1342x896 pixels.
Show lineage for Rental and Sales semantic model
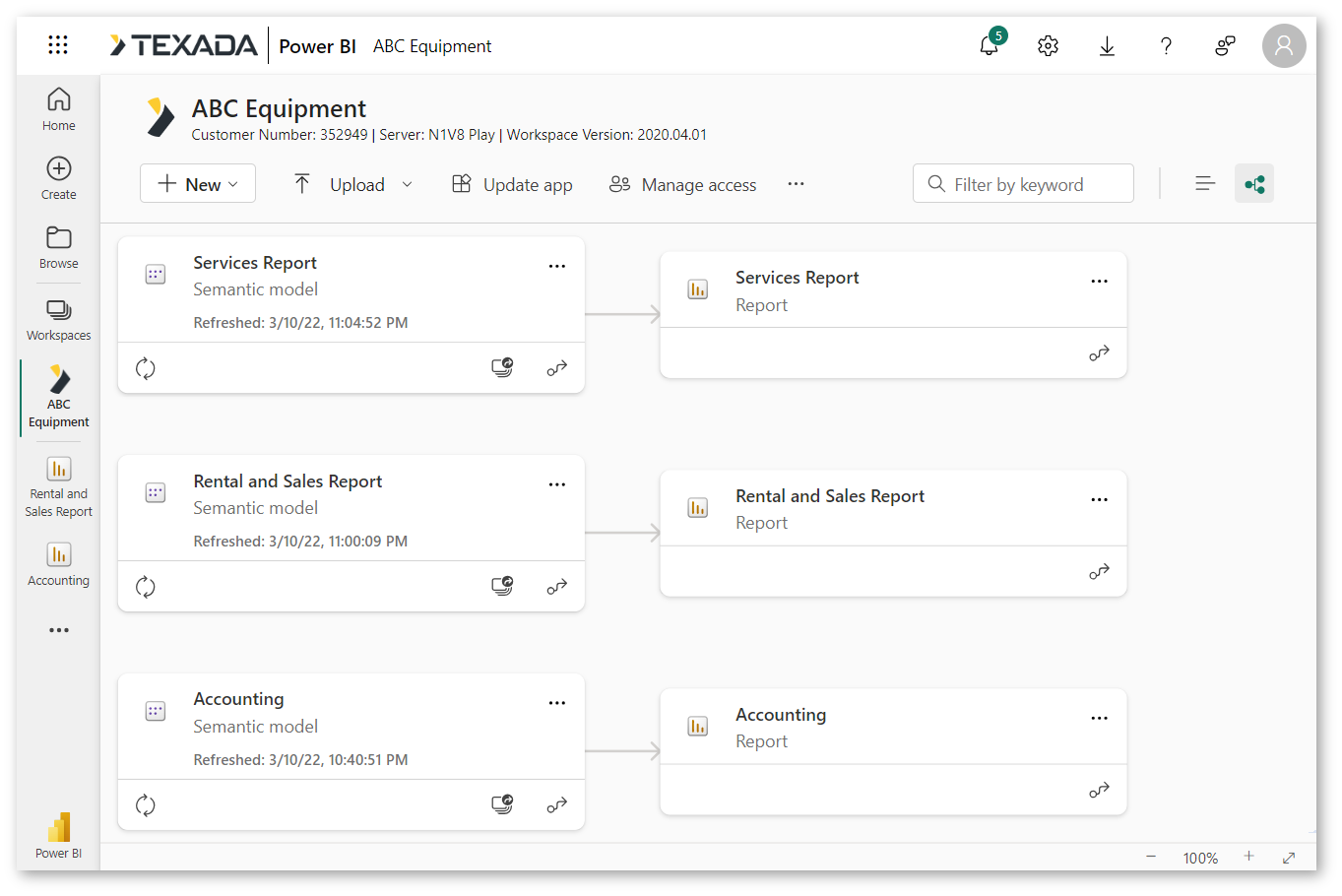point(557,587)
